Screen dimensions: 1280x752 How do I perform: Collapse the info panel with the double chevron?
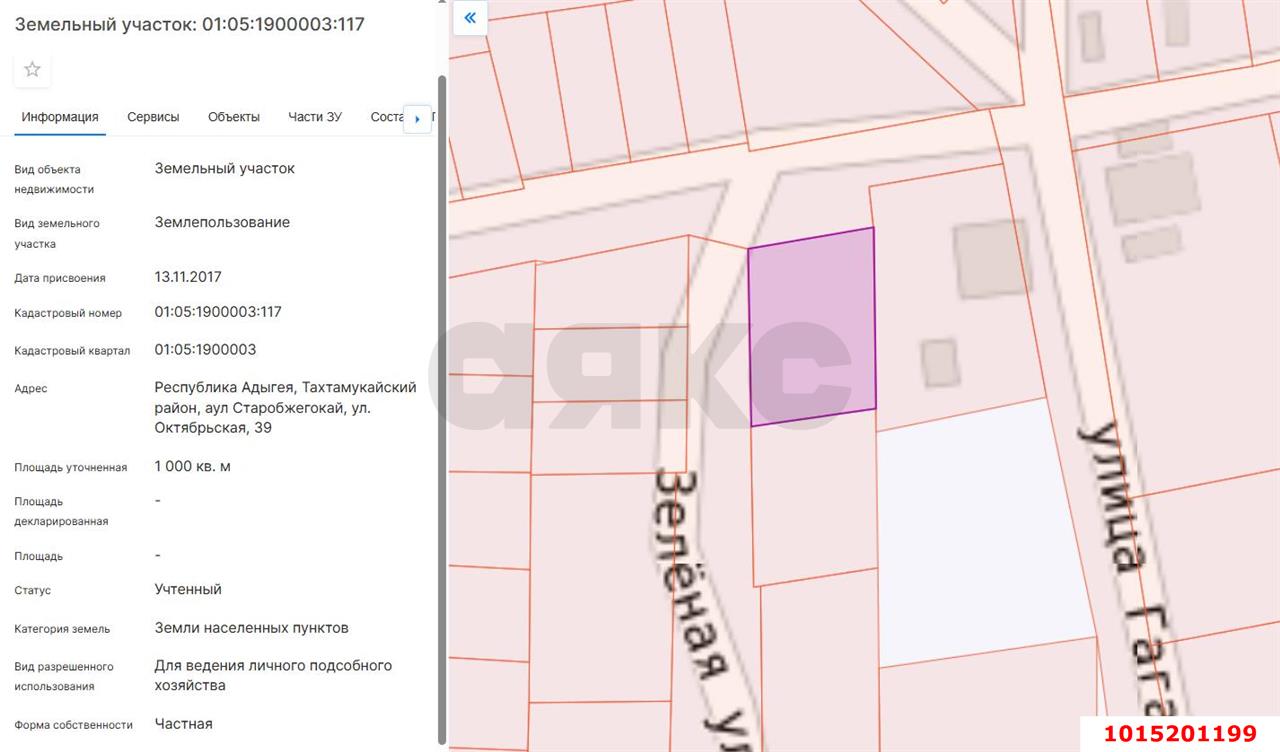(470, 18)
